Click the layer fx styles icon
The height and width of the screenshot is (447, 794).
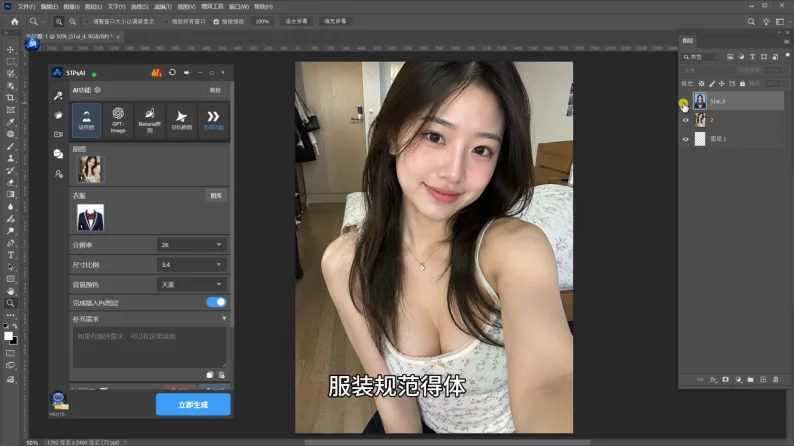pos(713,380)
